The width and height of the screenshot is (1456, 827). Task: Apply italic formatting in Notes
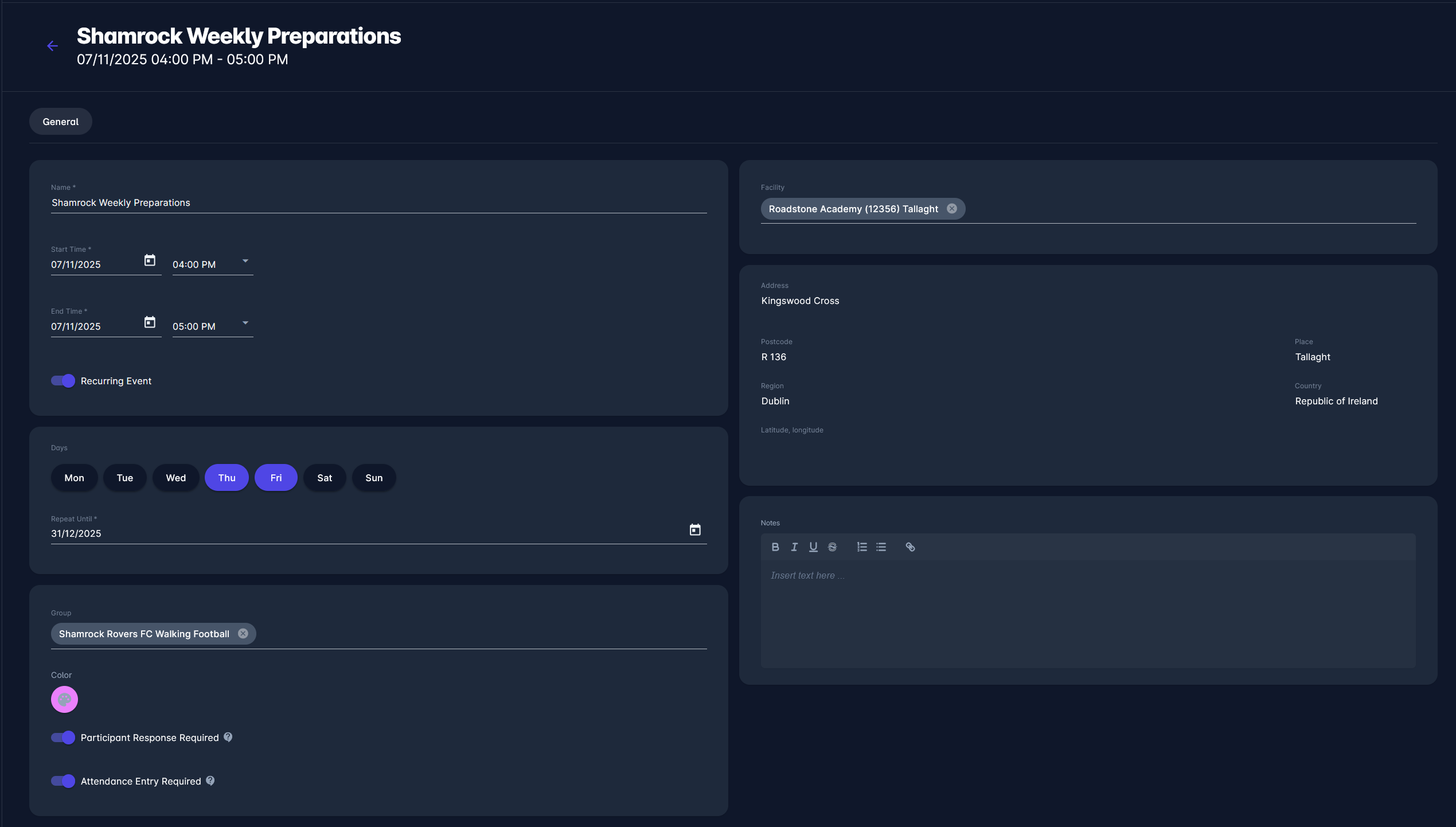click(794, 547)
